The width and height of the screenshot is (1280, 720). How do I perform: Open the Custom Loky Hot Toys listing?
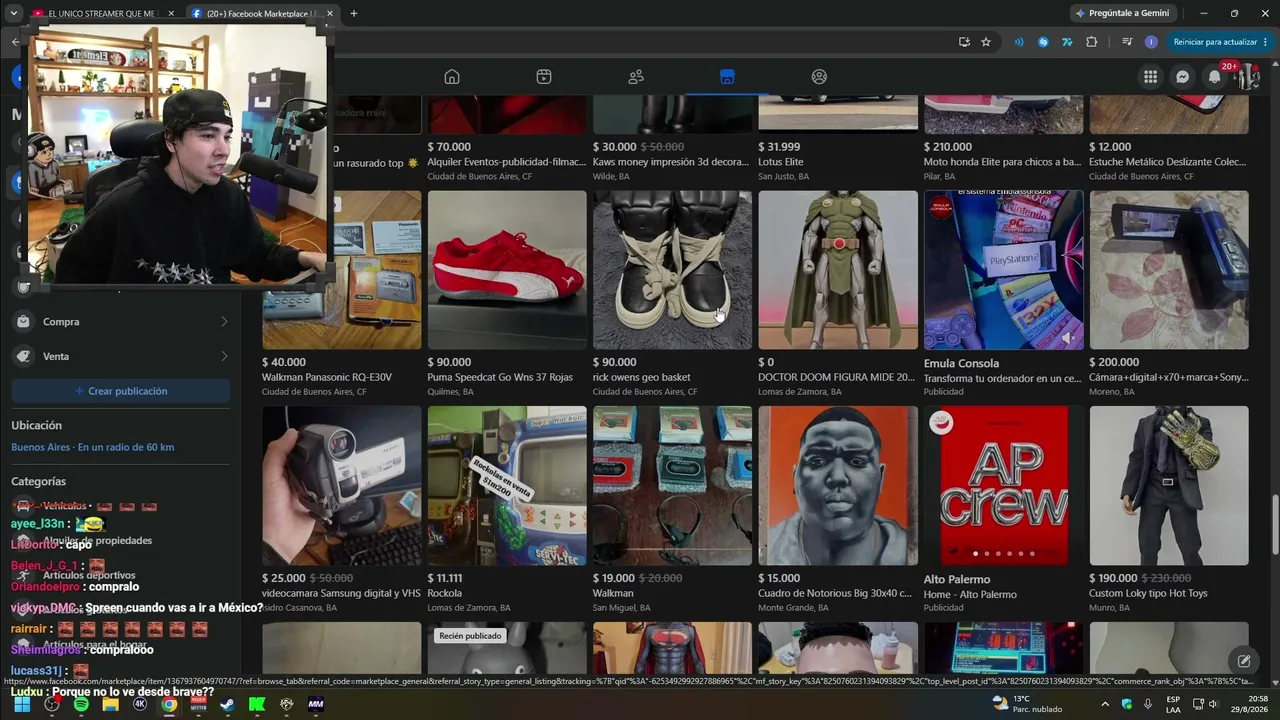click(x=1169, y=486)
